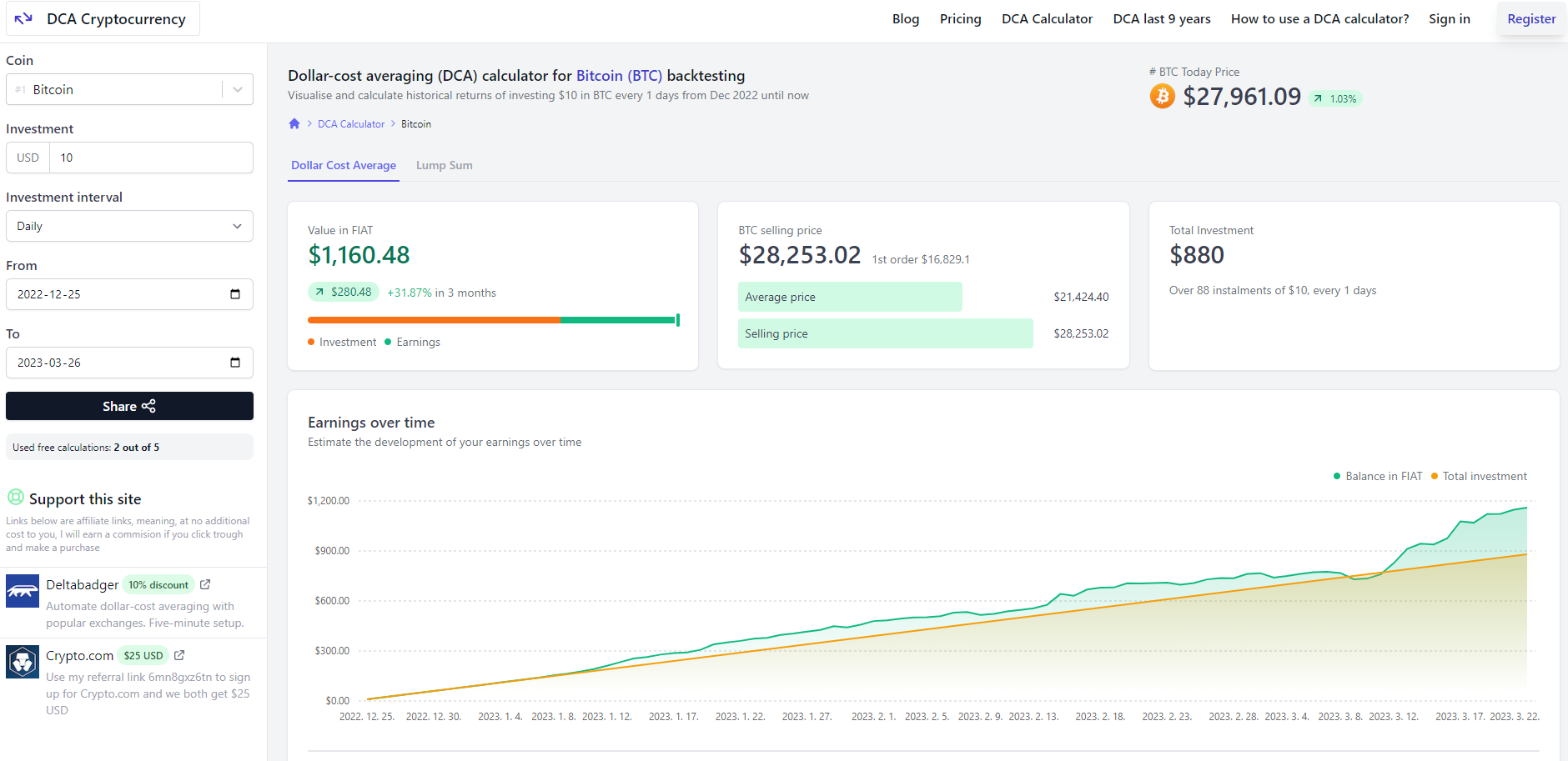Open calendar picker for From date
This screenshot has height=761, width=1568.
pos(235,294)
